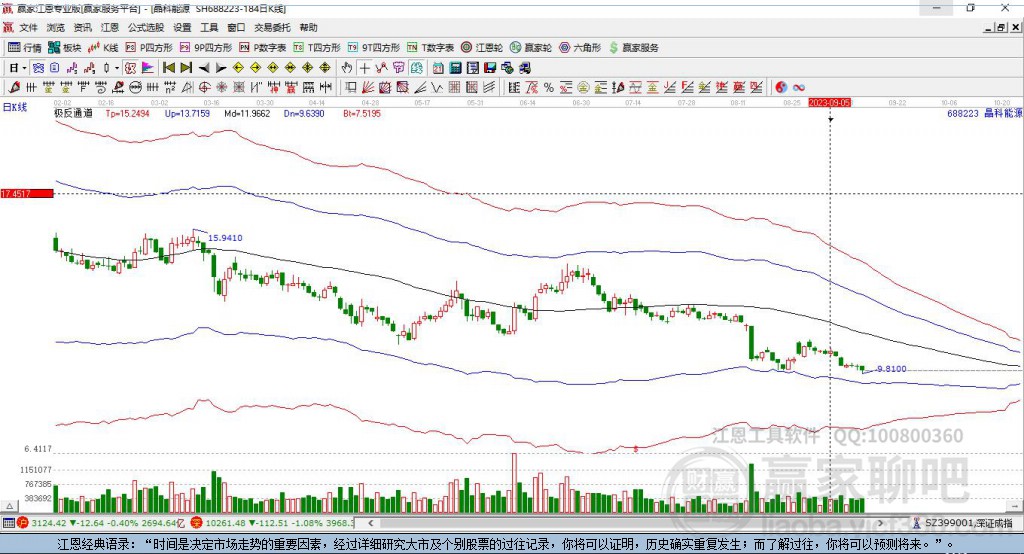Screen dimensions: 1024x554
Task: Open the T数字表 tool
Action: (430, 48)
